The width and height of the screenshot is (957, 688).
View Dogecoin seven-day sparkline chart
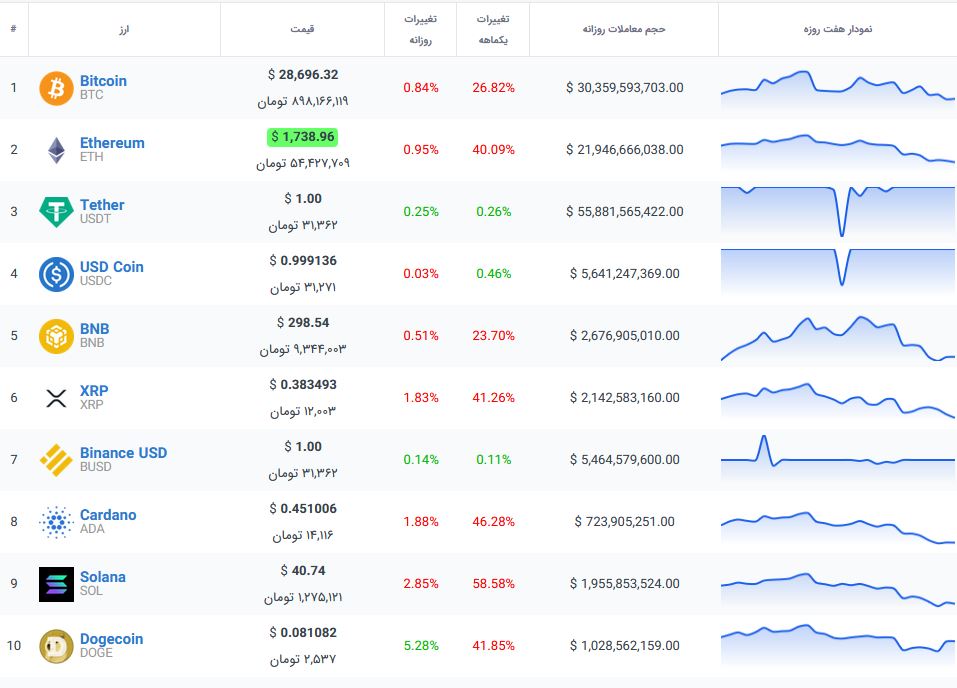click(837, 643)
